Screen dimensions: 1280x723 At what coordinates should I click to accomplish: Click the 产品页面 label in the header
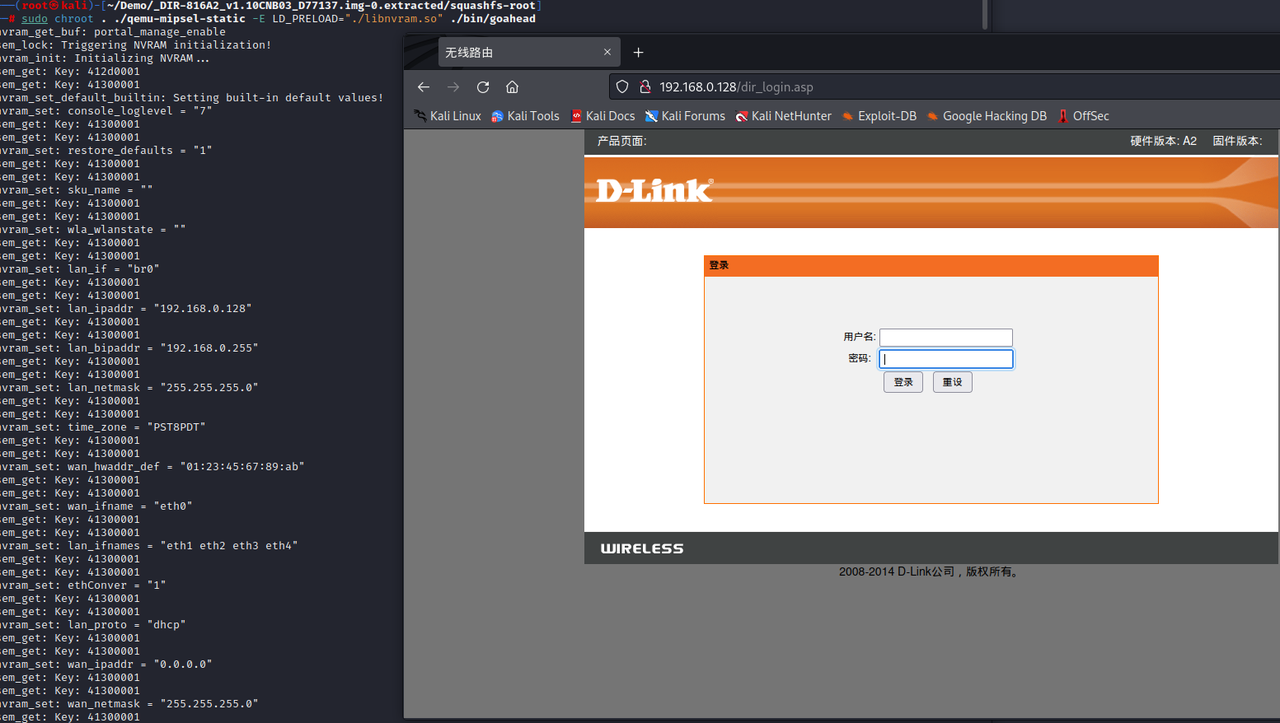pos(622,141)
